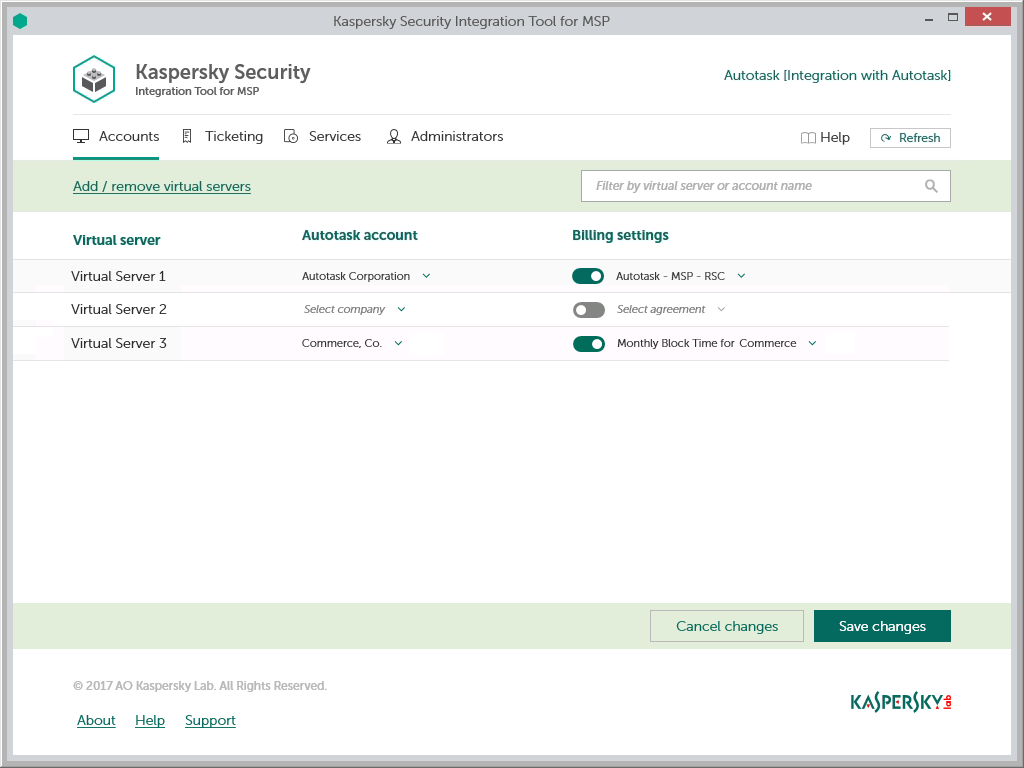Click the Ticketing tab icon
This screenshot has height=768, width=1024.
tap(187, 137)
